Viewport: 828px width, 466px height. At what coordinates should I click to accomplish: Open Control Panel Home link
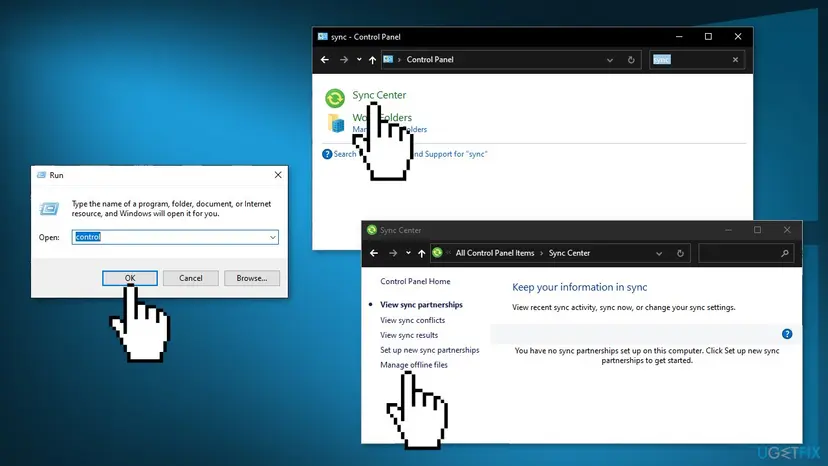[x=415, y=282]
